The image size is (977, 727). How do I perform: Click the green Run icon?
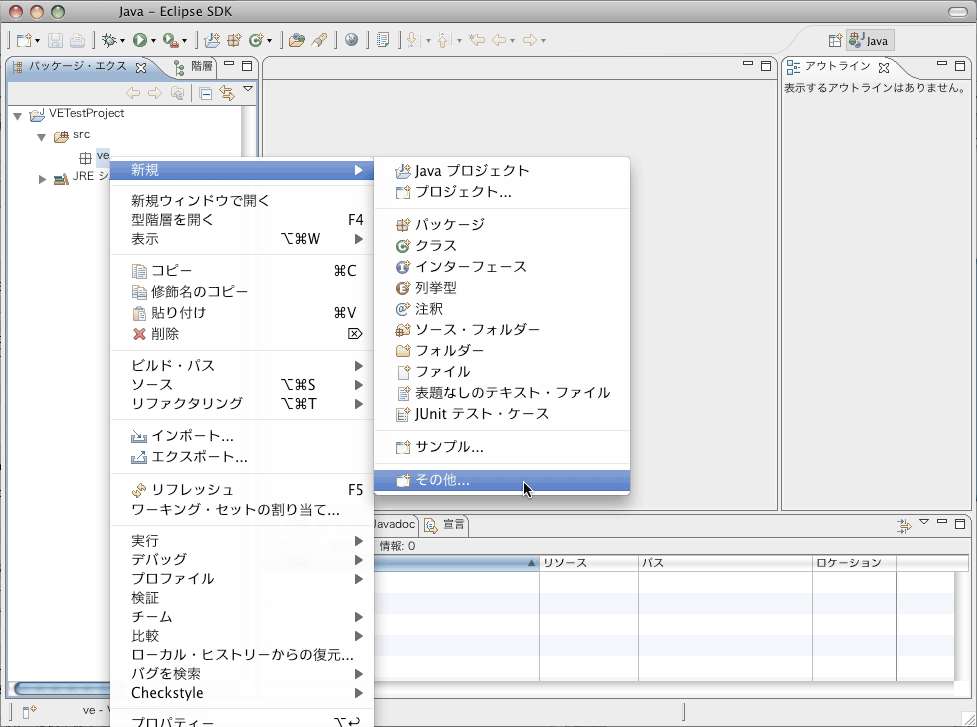coord(140,40)
